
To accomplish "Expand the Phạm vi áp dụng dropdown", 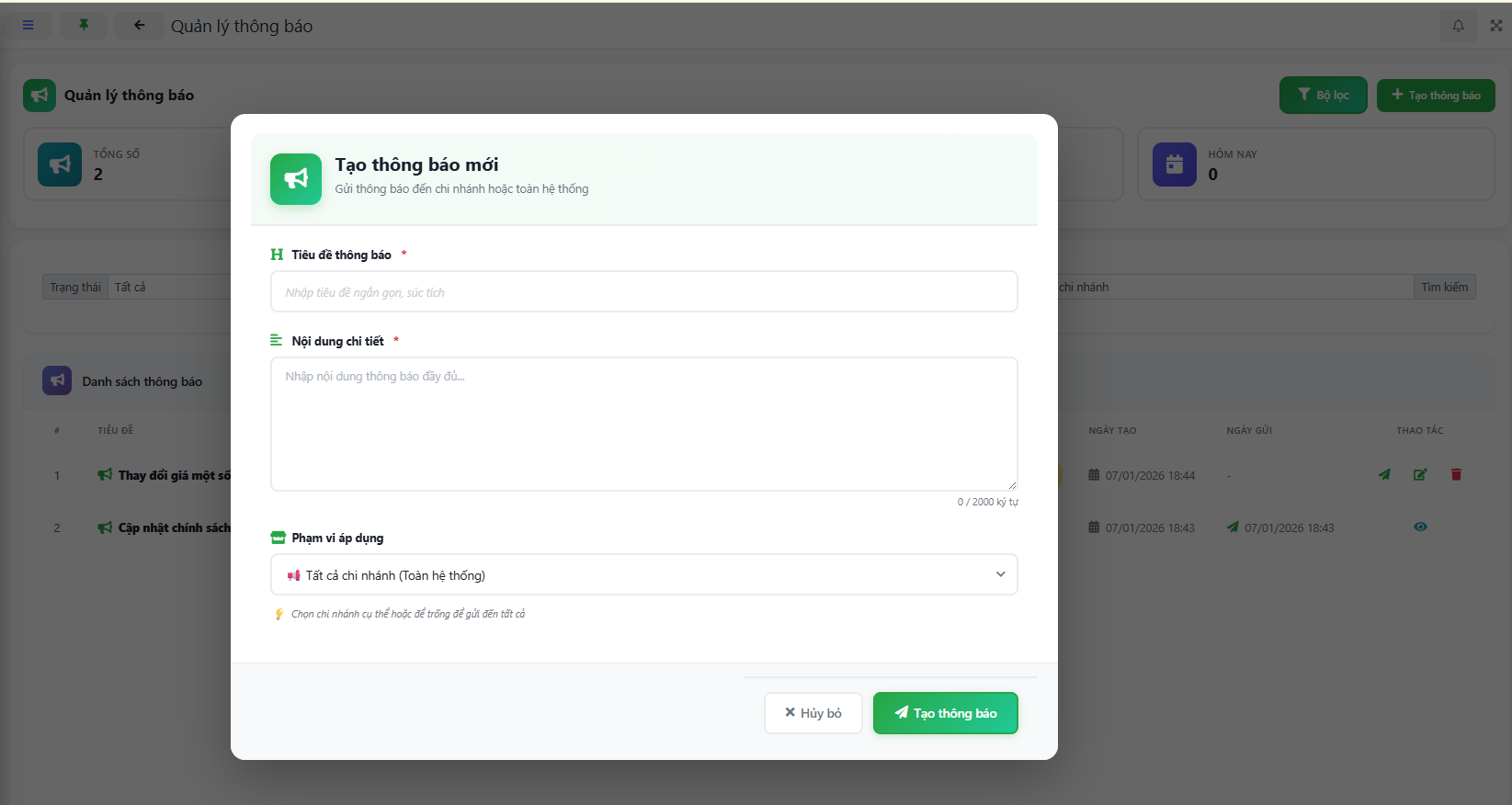I will coord(643,574).
